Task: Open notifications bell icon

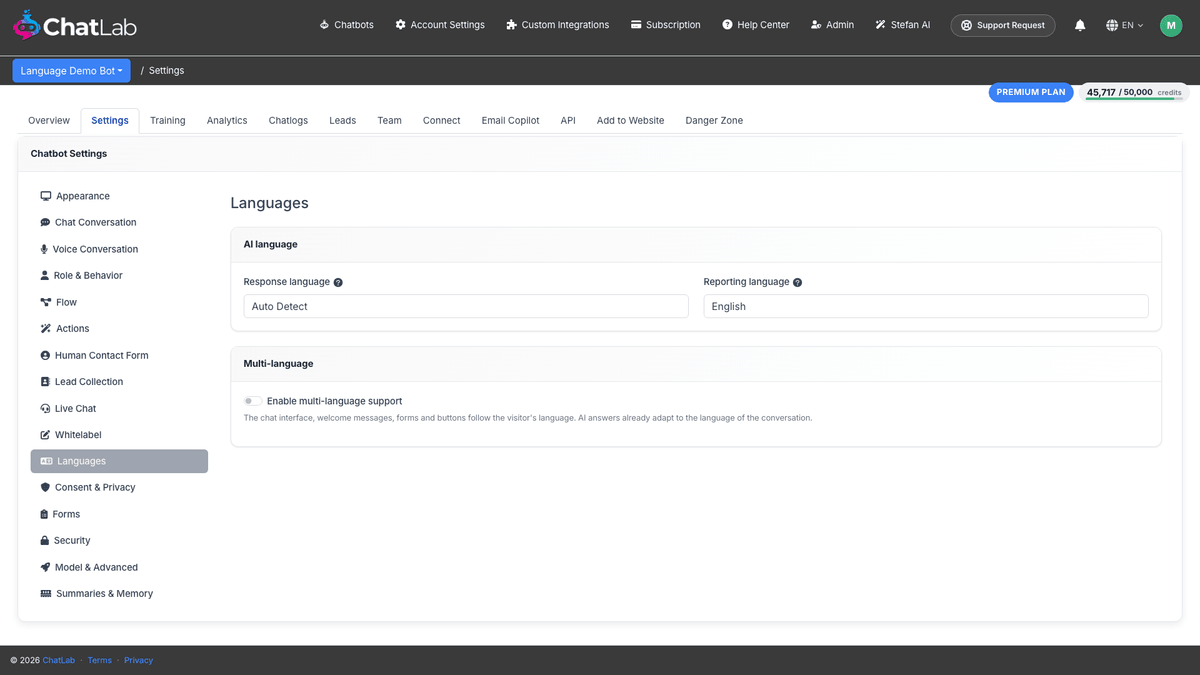Action: pyautogui.click(x=1080, y=25)
